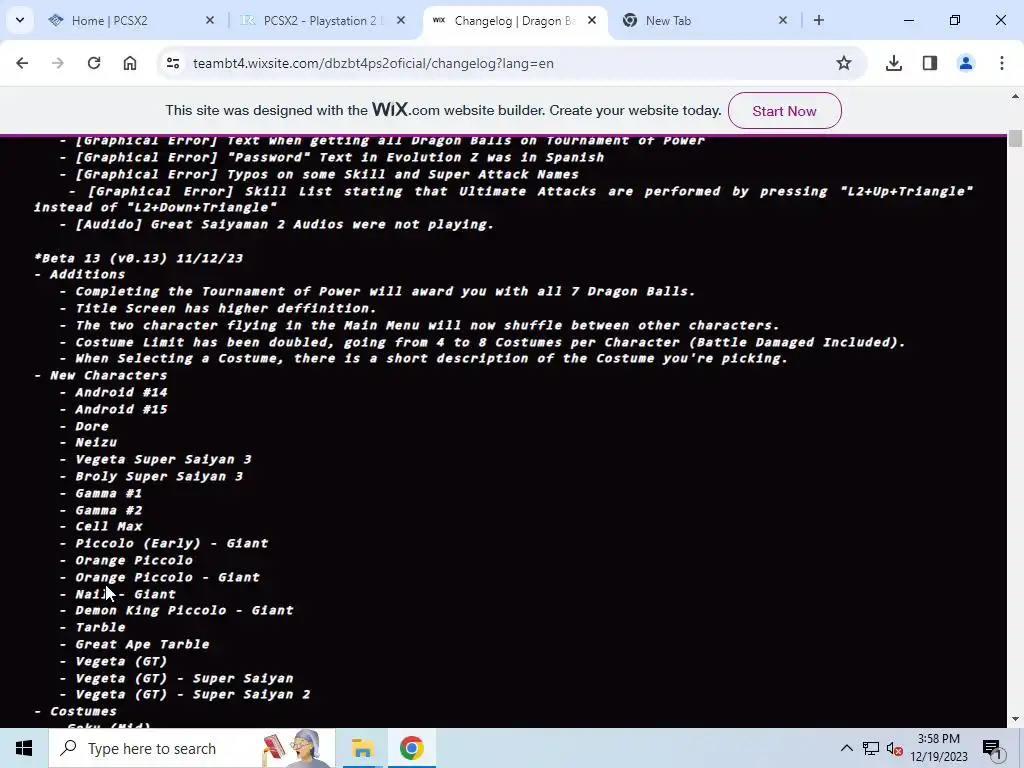Click the muted volume tray icon
The image size is (1024, 768).
pos(895,749)
